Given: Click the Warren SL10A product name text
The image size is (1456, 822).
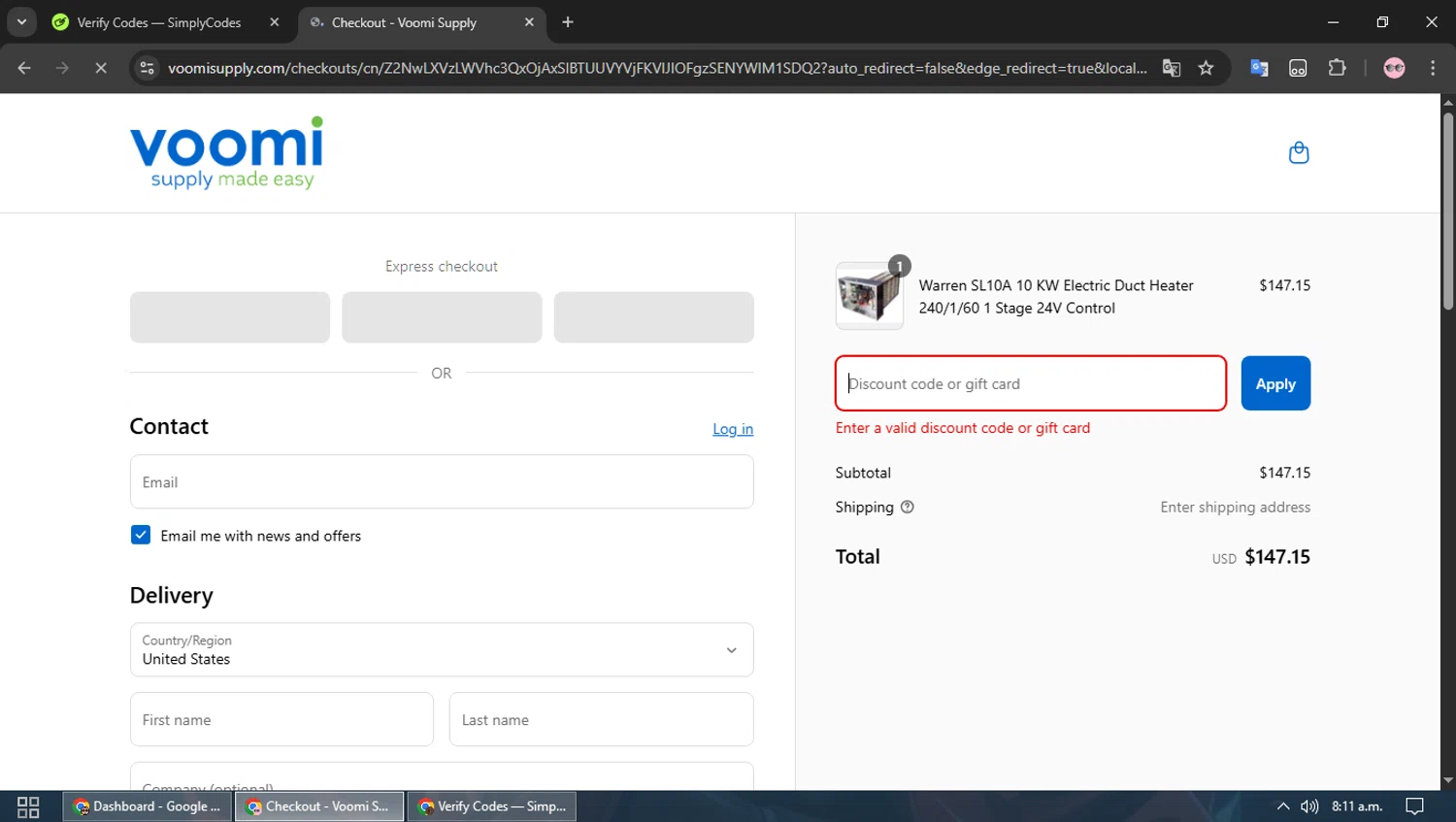Looking at the screenshot, I should [1056, 296].
